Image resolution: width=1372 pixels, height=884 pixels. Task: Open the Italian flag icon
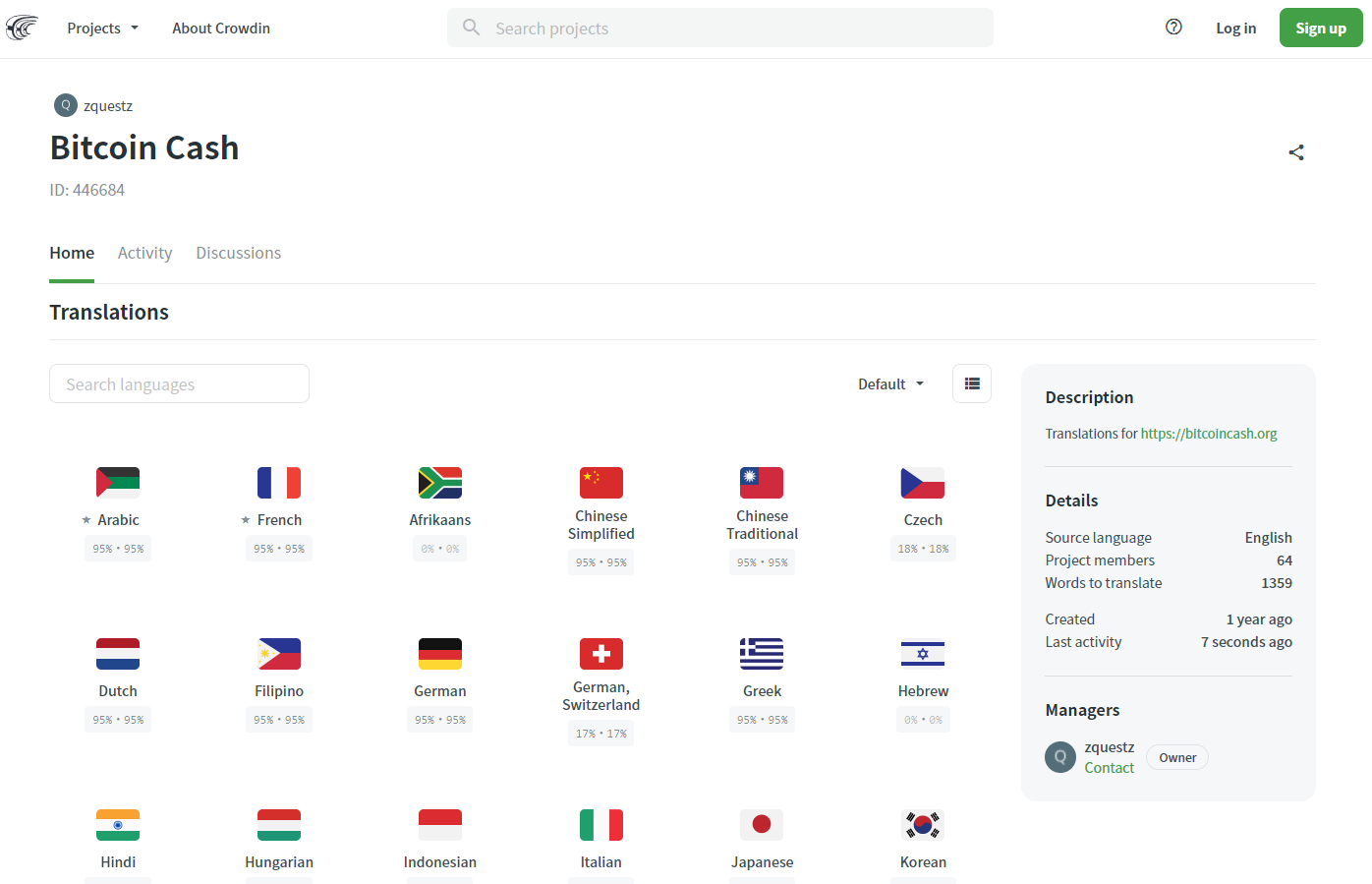click(601, 825)
